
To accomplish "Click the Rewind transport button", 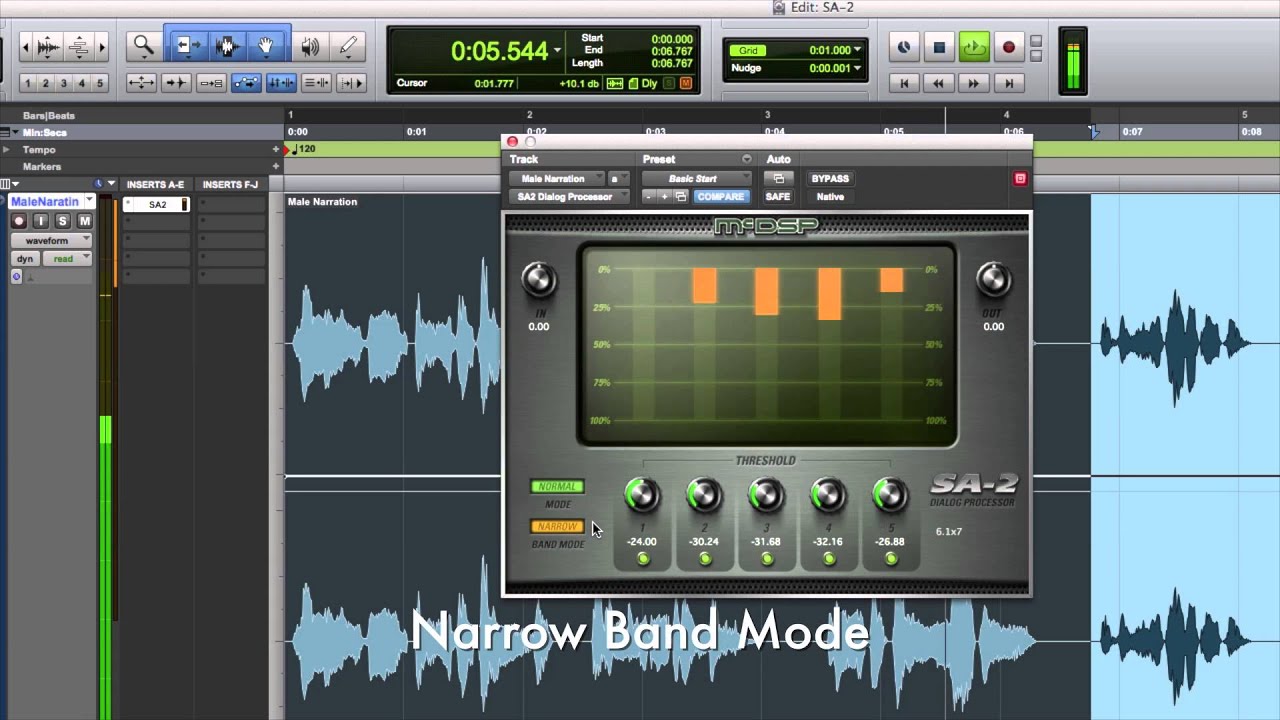I will 938,84.
